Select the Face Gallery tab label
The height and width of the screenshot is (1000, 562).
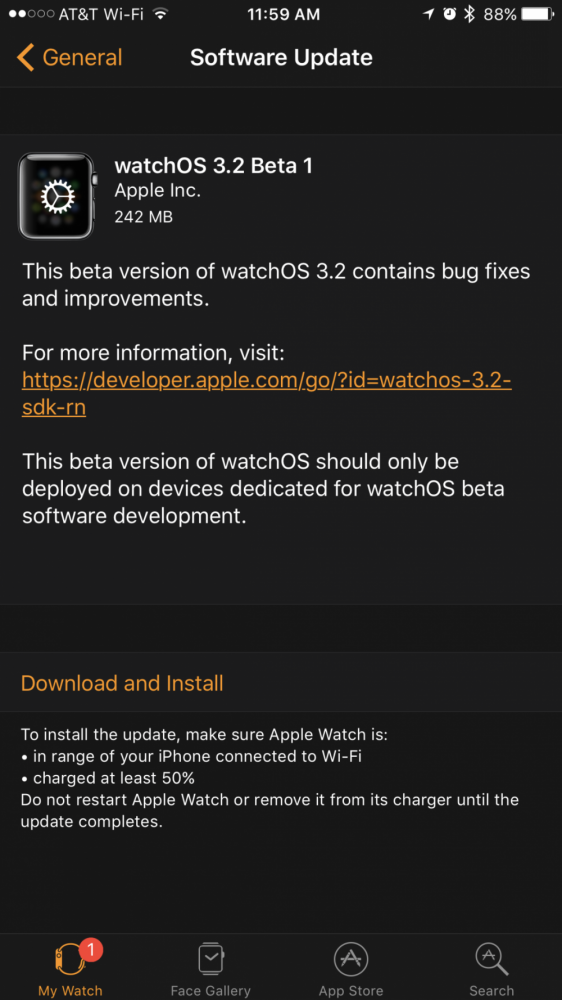click(211, 990)
